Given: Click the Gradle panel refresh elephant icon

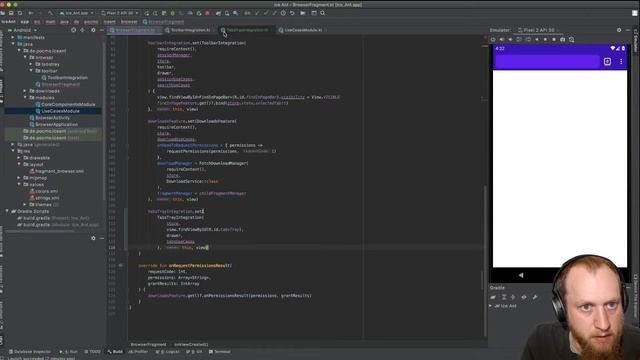Looking at the screenshot, I should pos(493,297).
